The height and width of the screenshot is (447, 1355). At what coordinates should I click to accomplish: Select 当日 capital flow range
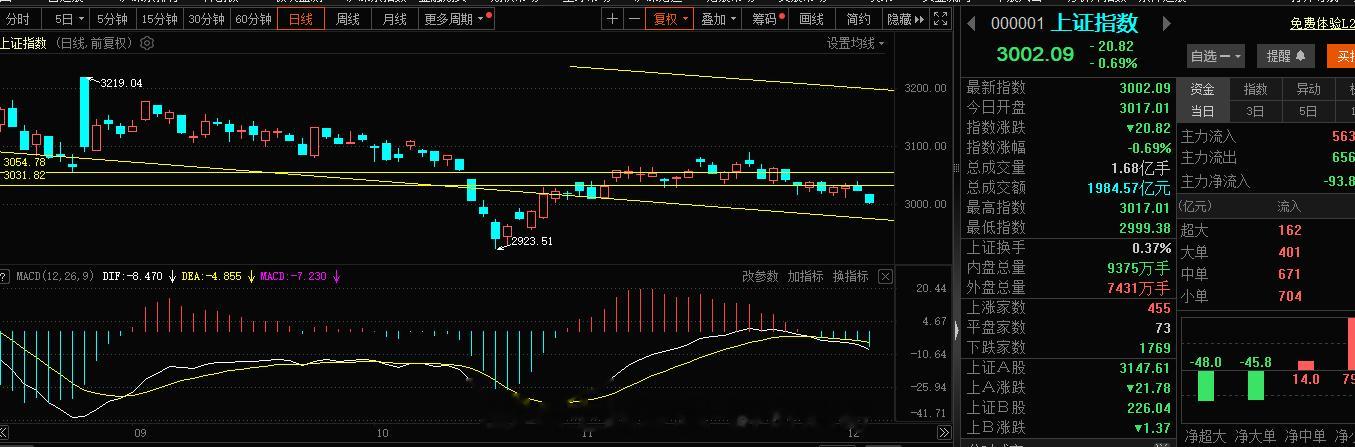(1203, 111)
